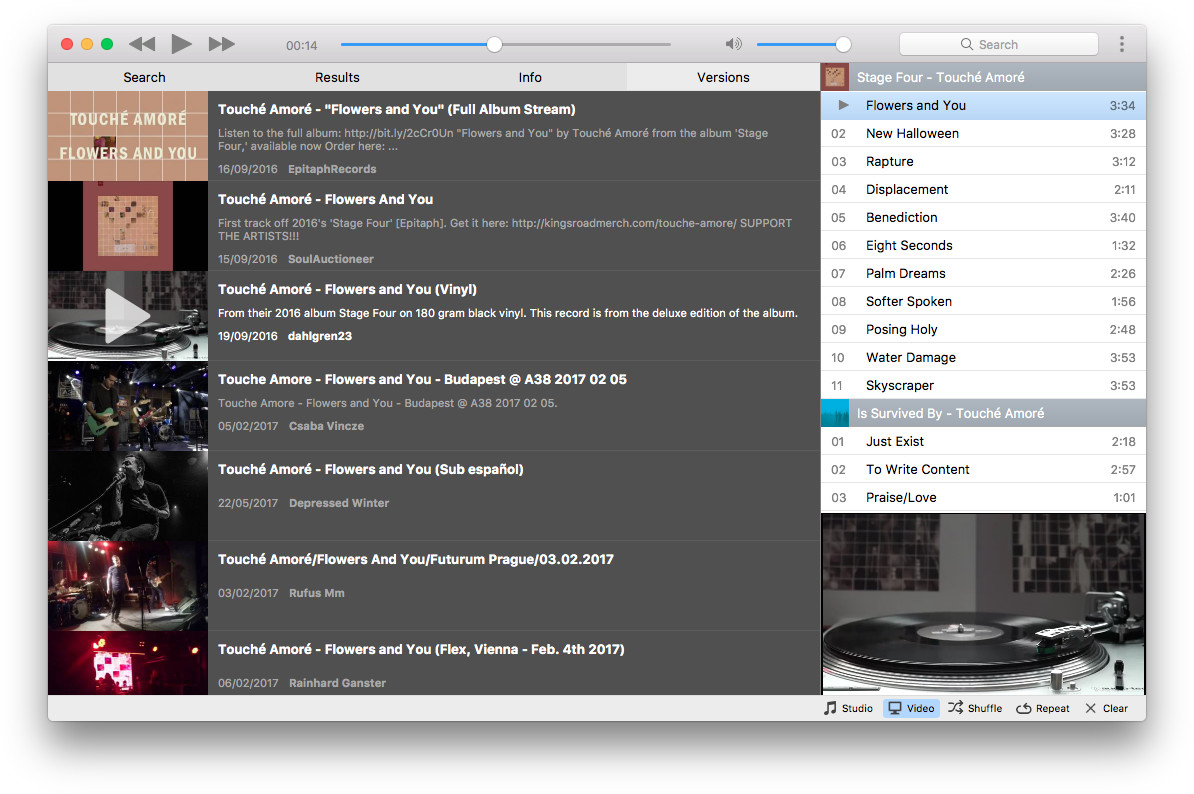Click the play button in toolbar
1194x794 pixels.
[x=181, y=44]
